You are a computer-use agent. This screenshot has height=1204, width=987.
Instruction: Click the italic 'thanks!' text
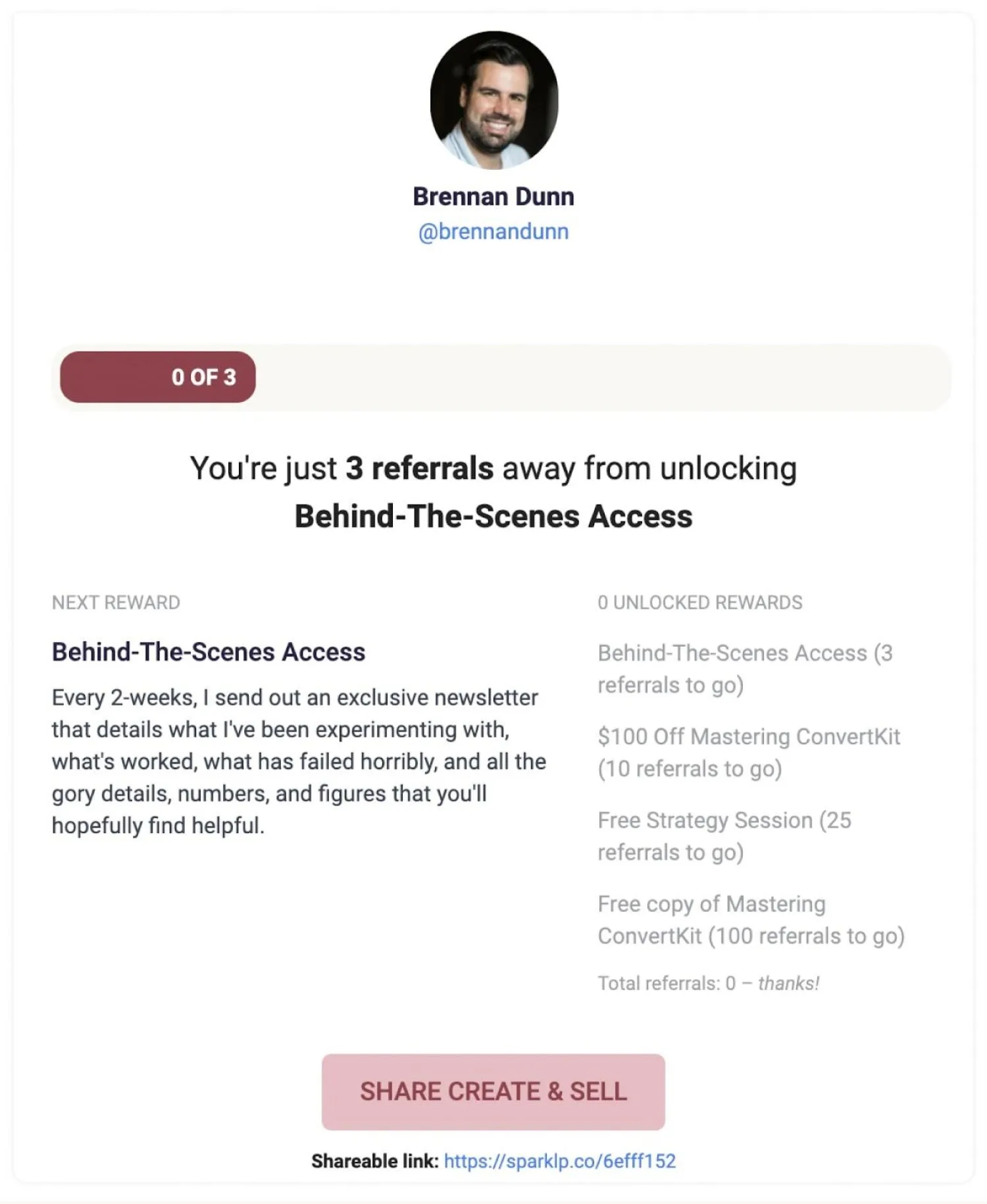pyautogui.click(x=788, y=983)
